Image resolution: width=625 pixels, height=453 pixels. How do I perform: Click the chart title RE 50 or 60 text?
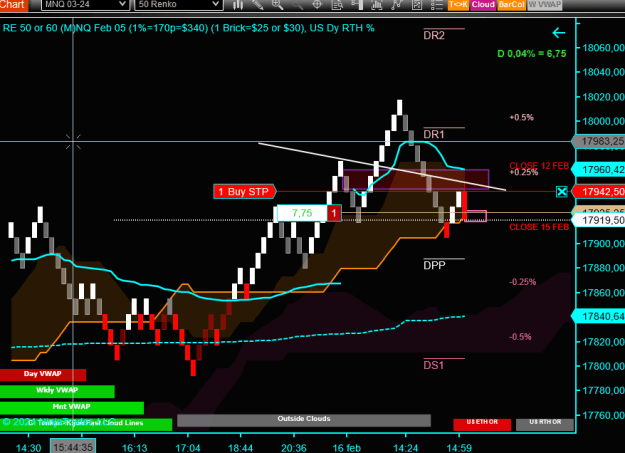point(189,28)
